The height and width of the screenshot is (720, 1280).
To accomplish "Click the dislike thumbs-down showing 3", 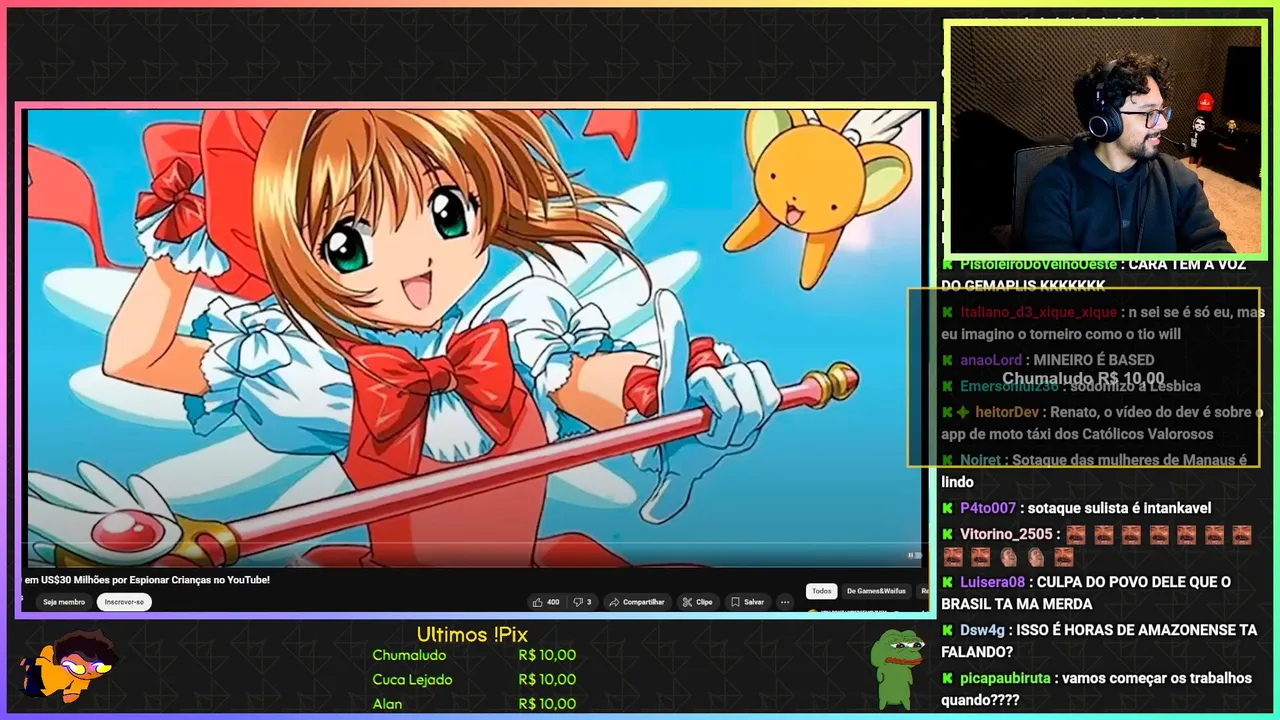I will tap(582, 602).
